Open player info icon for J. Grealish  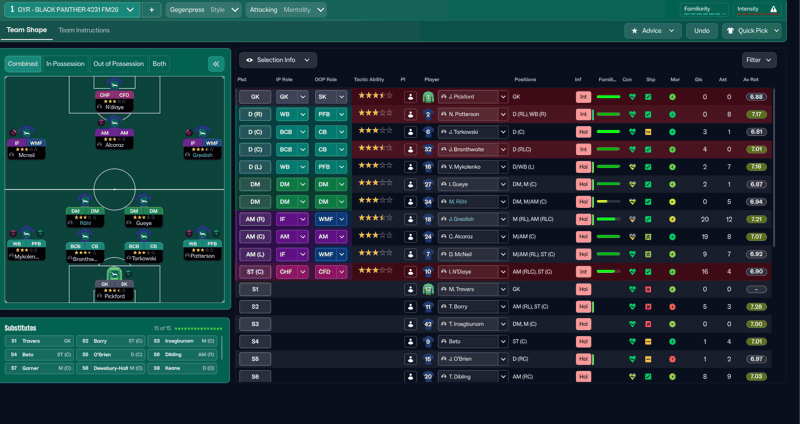410,219
